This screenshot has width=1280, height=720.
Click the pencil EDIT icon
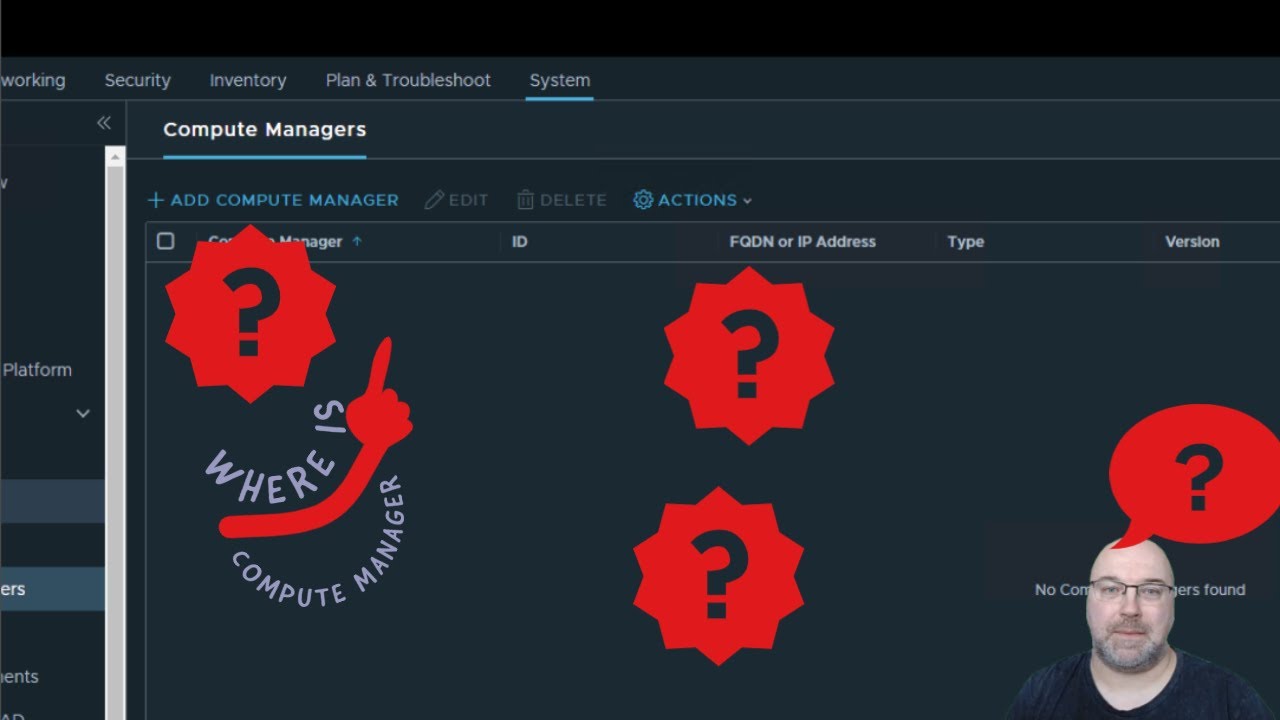pos(434,200)
